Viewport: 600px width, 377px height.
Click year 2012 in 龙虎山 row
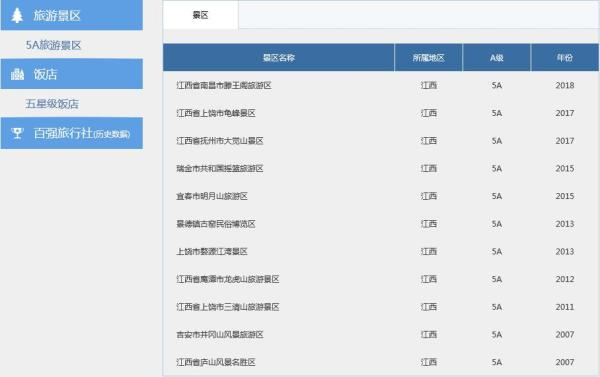[x=565, y=279]
